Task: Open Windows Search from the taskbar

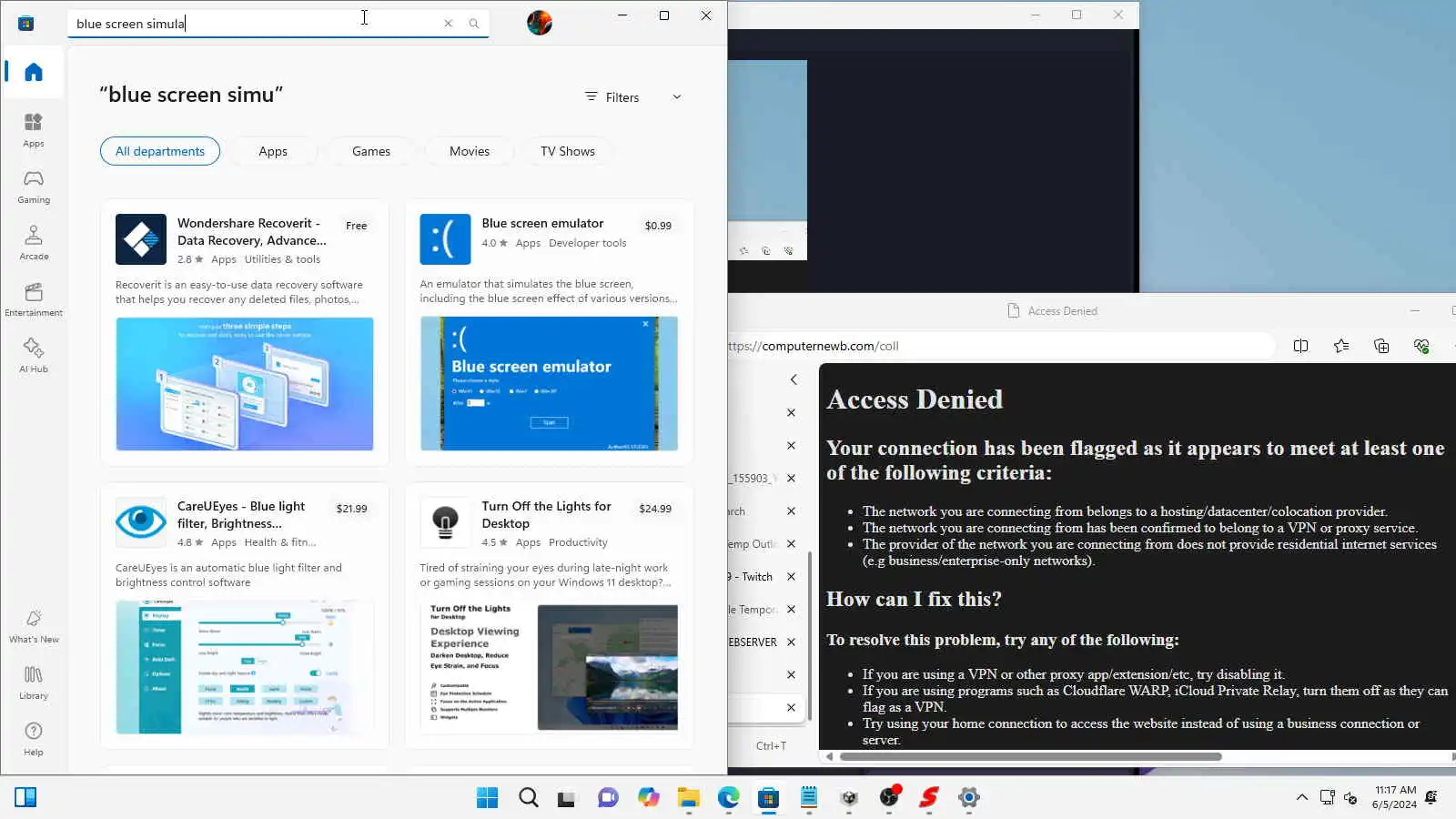Action: point(528,798)
